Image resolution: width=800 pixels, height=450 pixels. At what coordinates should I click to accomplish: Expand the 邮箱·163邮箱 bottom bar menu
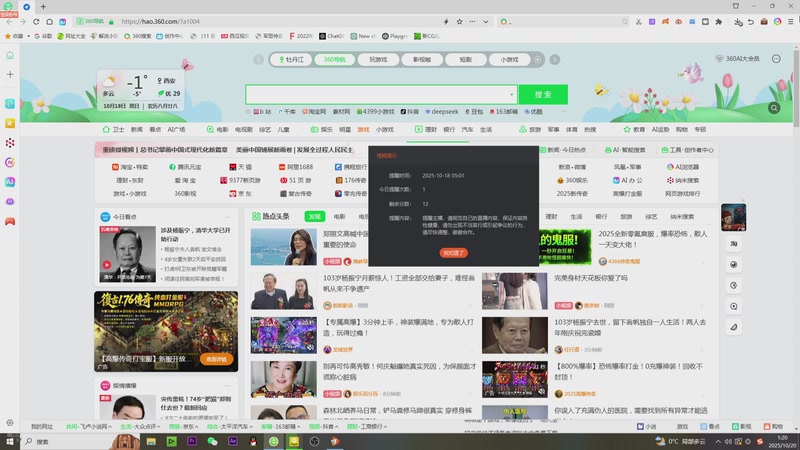(x=281, y=427)
